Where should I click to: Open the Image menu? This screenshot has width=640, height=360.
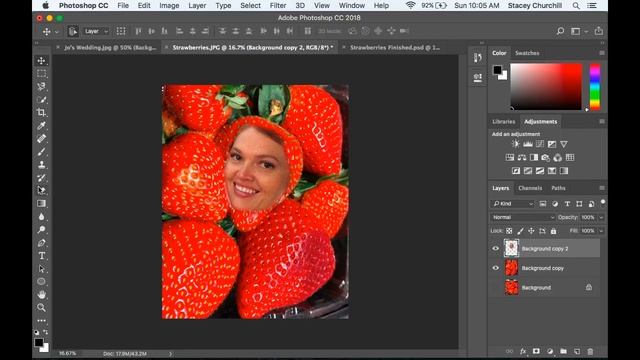(169, 5)
